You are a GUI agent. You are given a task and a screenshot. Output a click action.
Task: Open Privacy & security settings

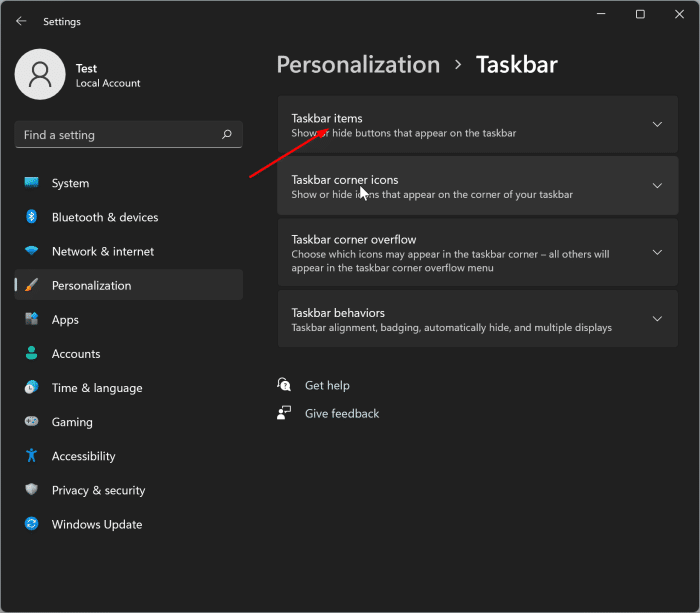[x=129, y=490]
